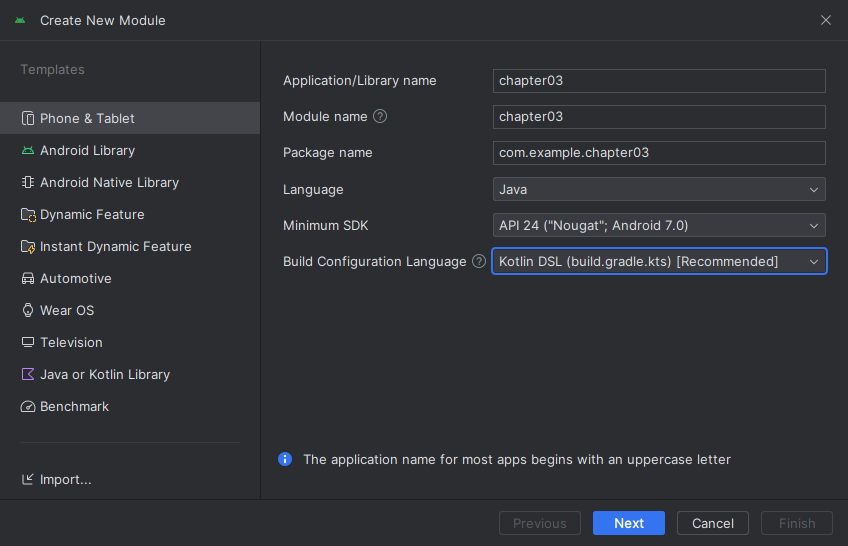Select the Instant Dynamic Feature icon
This screenshot has width=848, height=546.
(x=28, y=247)
